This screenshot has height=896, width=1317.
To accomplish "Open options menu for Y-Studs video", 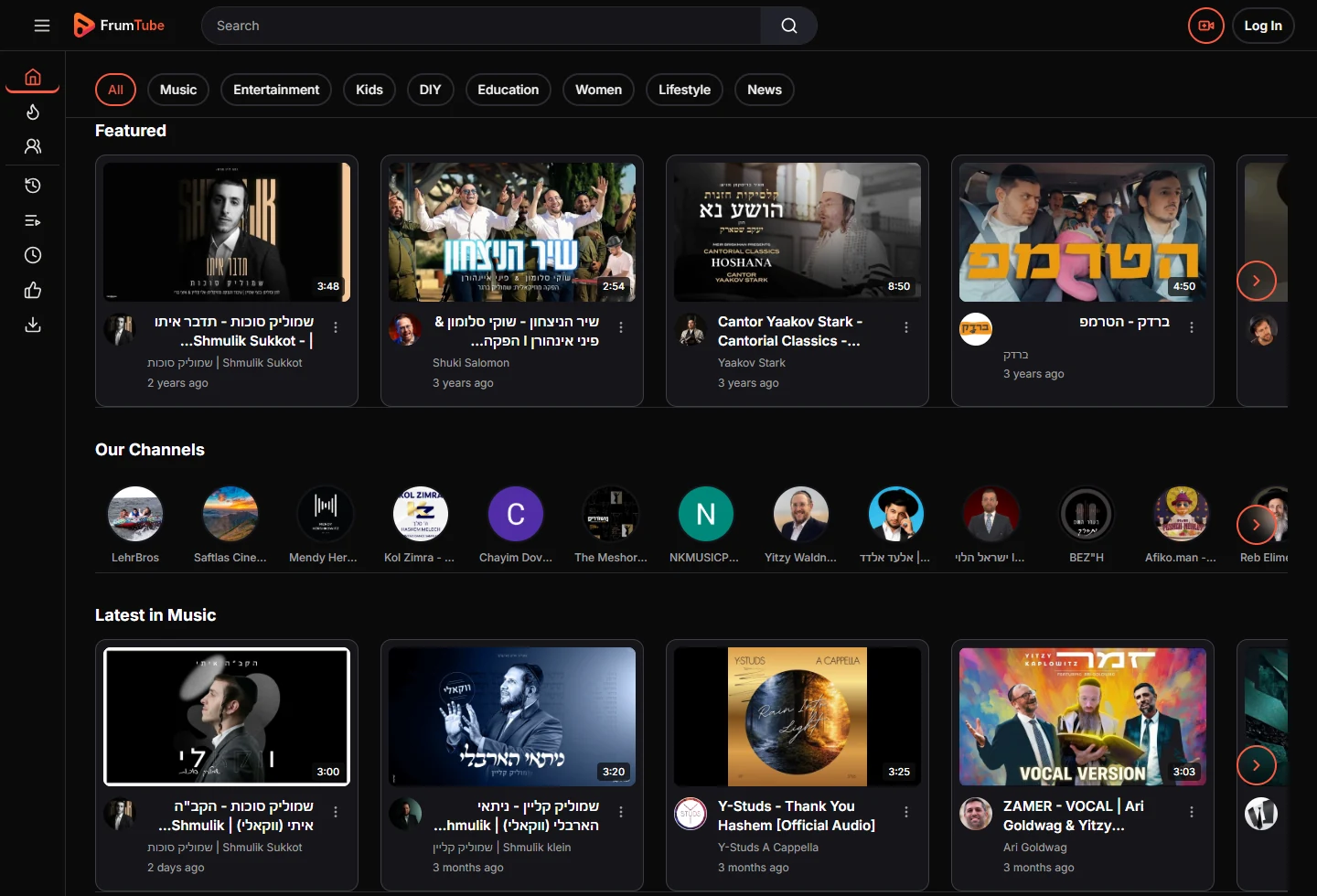I will click(906, 812).
